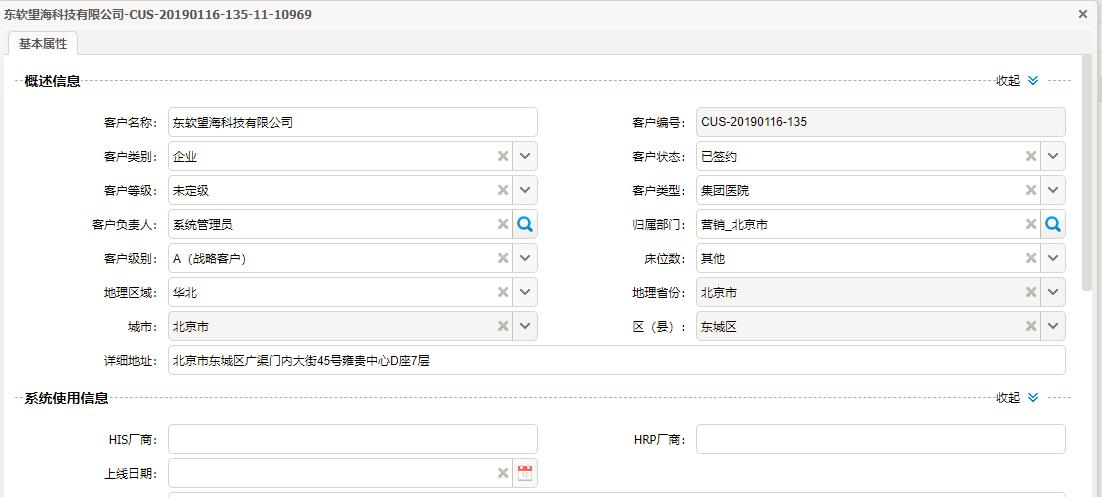
Task: Clear the 城市 value 北京市
Action: tap(503, 326)
